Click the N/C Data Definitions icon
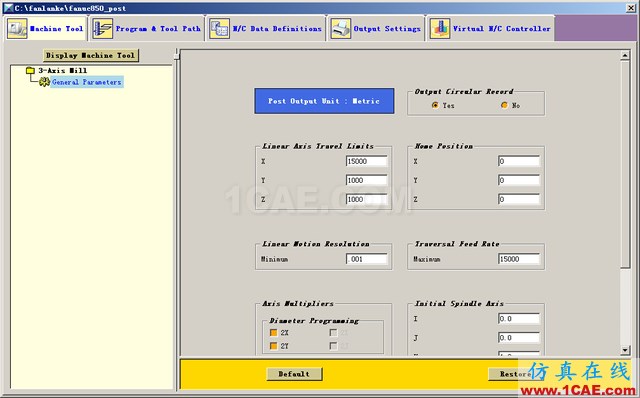 click(x=220, y=29)
